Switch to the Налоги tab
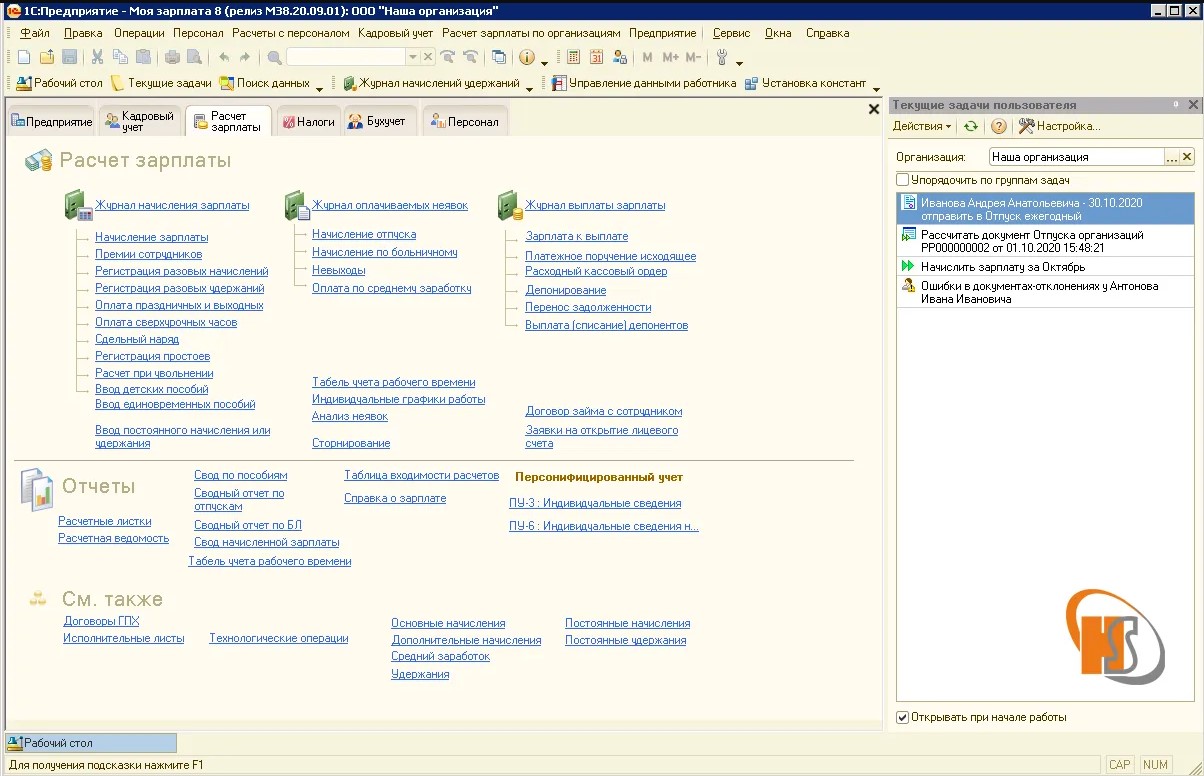 (x=308, y=122)
